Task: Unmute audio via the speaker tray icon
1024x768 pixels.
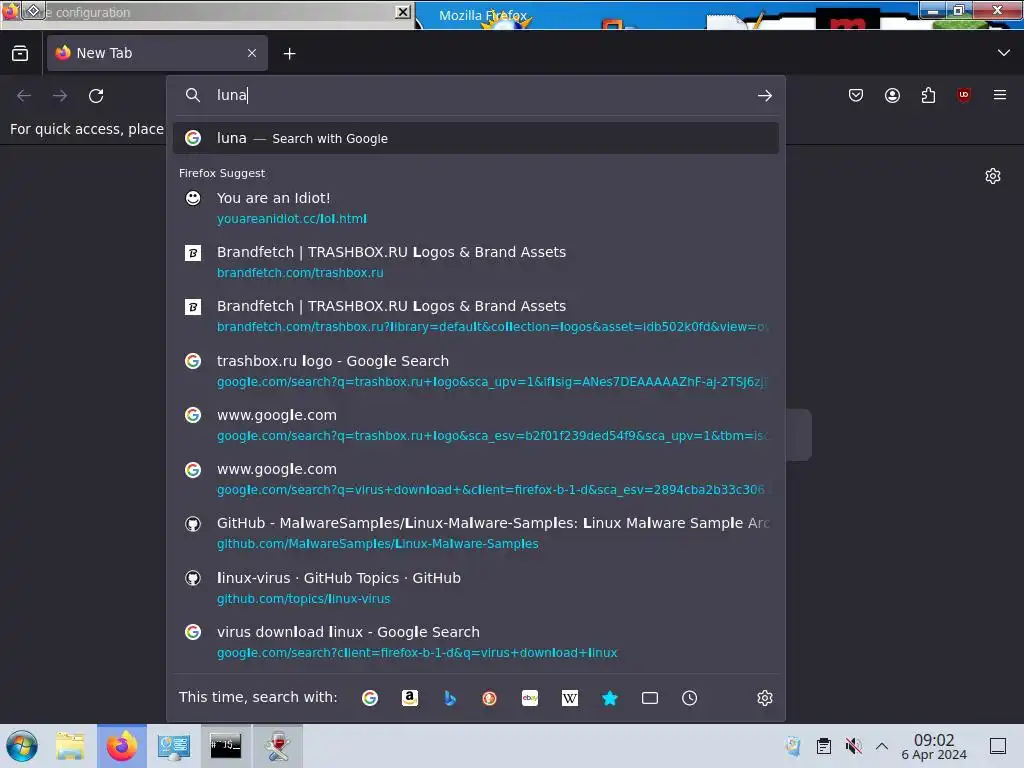Action: pos(853,746)
